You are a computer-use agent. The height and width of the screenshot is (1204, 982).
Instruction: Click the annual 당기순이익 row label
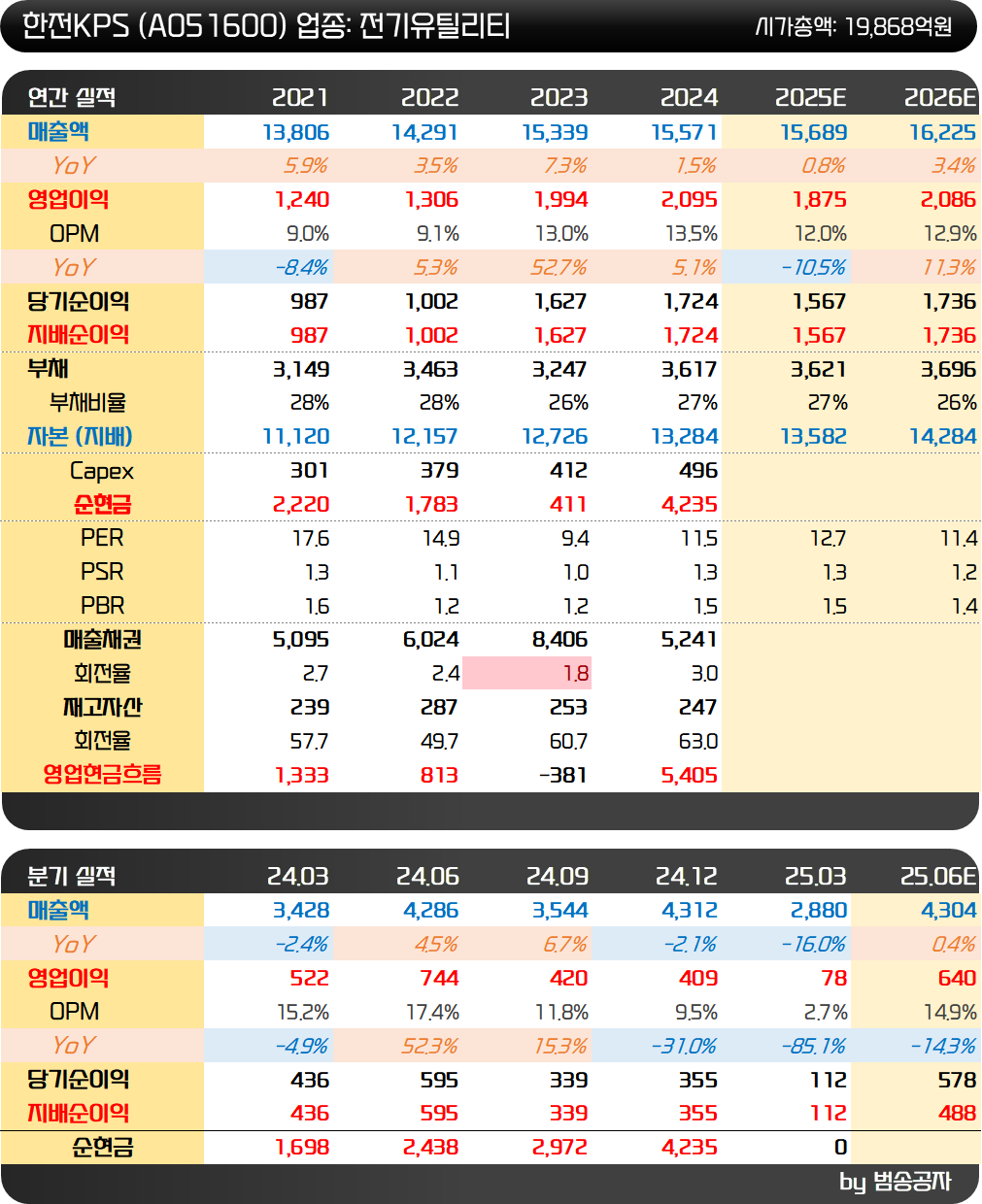(78, 301)
